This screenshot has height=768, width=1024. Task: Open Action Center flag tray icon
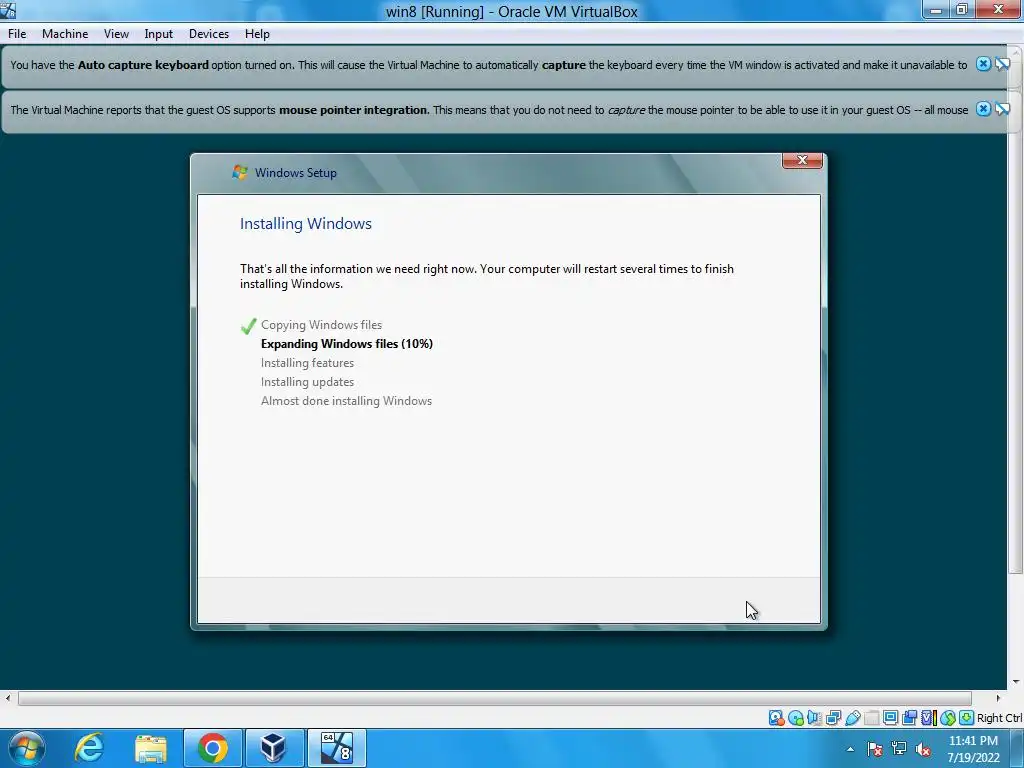(874, 749)
